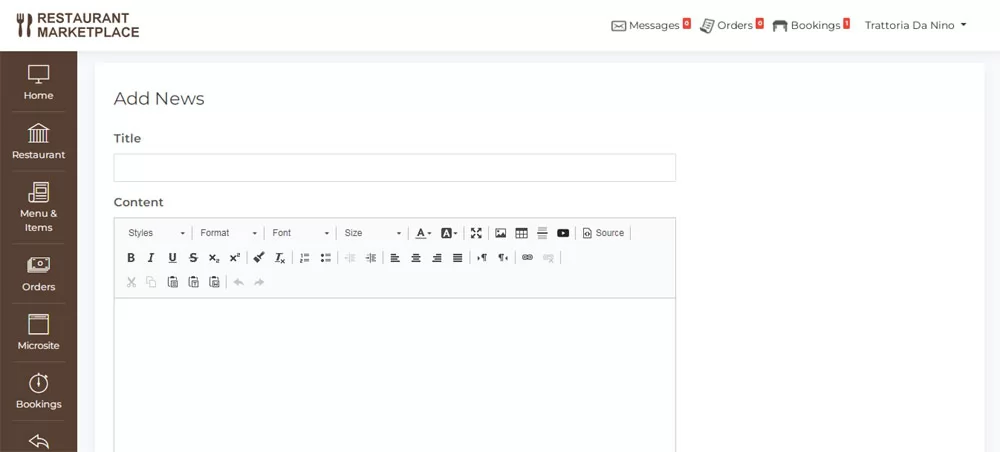Apply superscript formatting
Viewport: 1000px width, 452px height.
tap(235, 258)
